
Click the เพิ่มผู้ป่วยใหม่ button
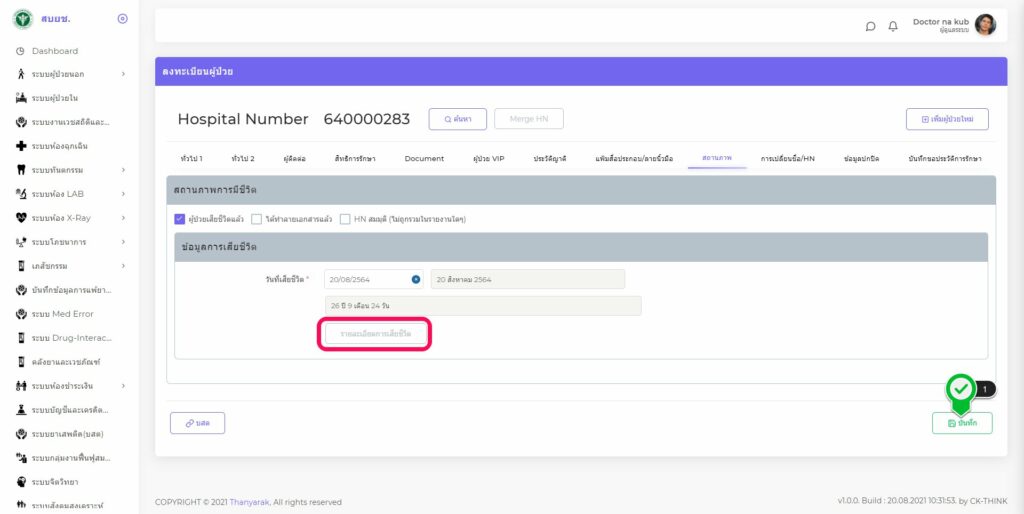click(x=946, y=119)
